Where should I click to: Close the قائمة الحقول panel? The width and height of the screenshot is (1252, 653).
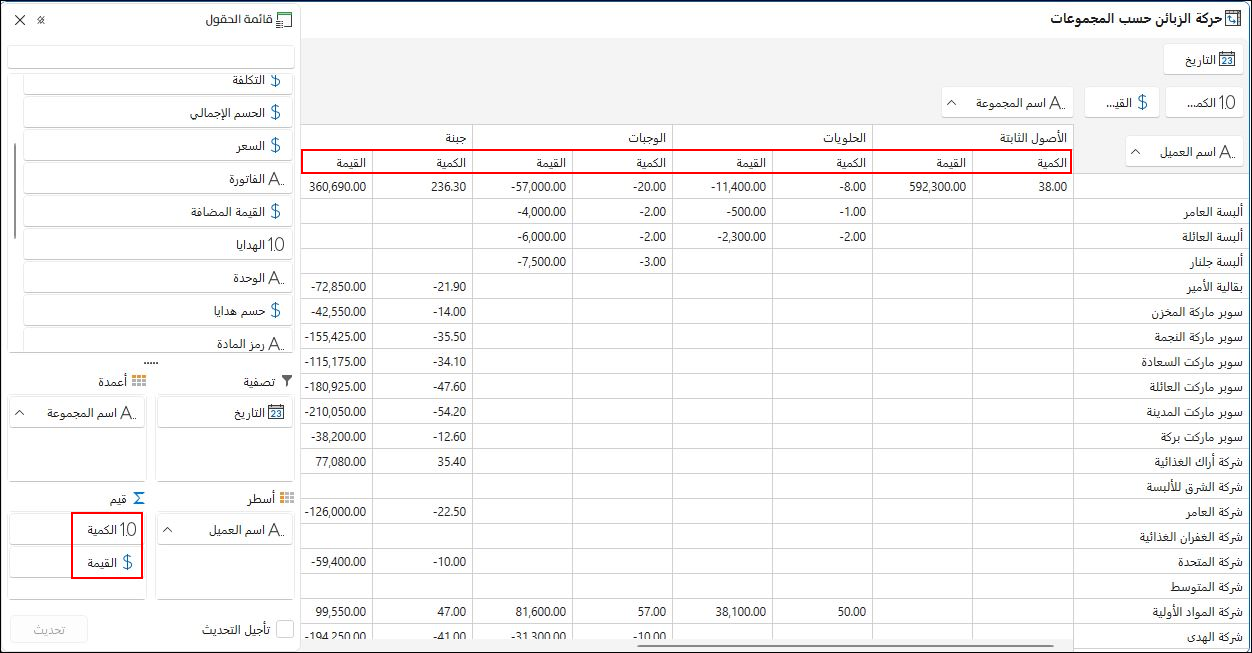click(x=20, y=19)
